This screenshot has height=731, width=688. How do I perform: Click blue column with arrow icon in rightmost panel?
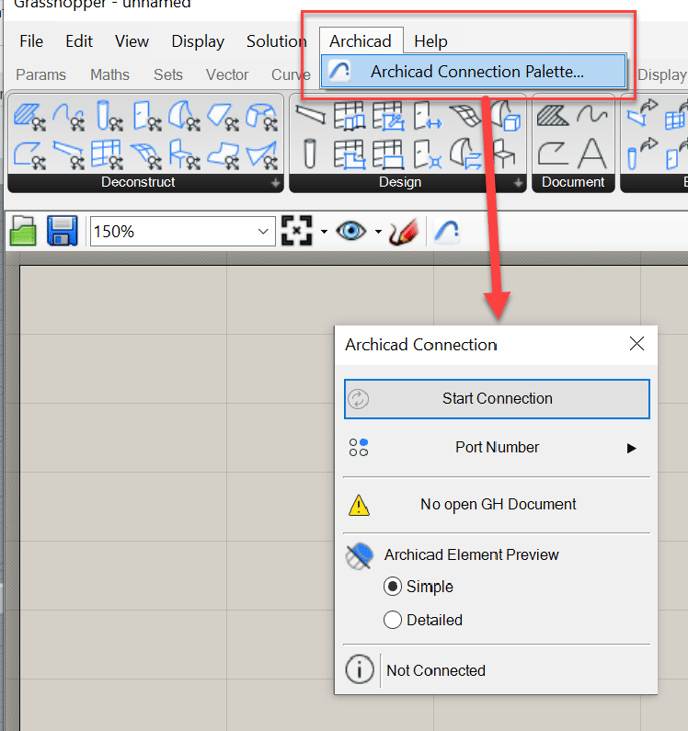pyautogui.click(x=642, y=153)
